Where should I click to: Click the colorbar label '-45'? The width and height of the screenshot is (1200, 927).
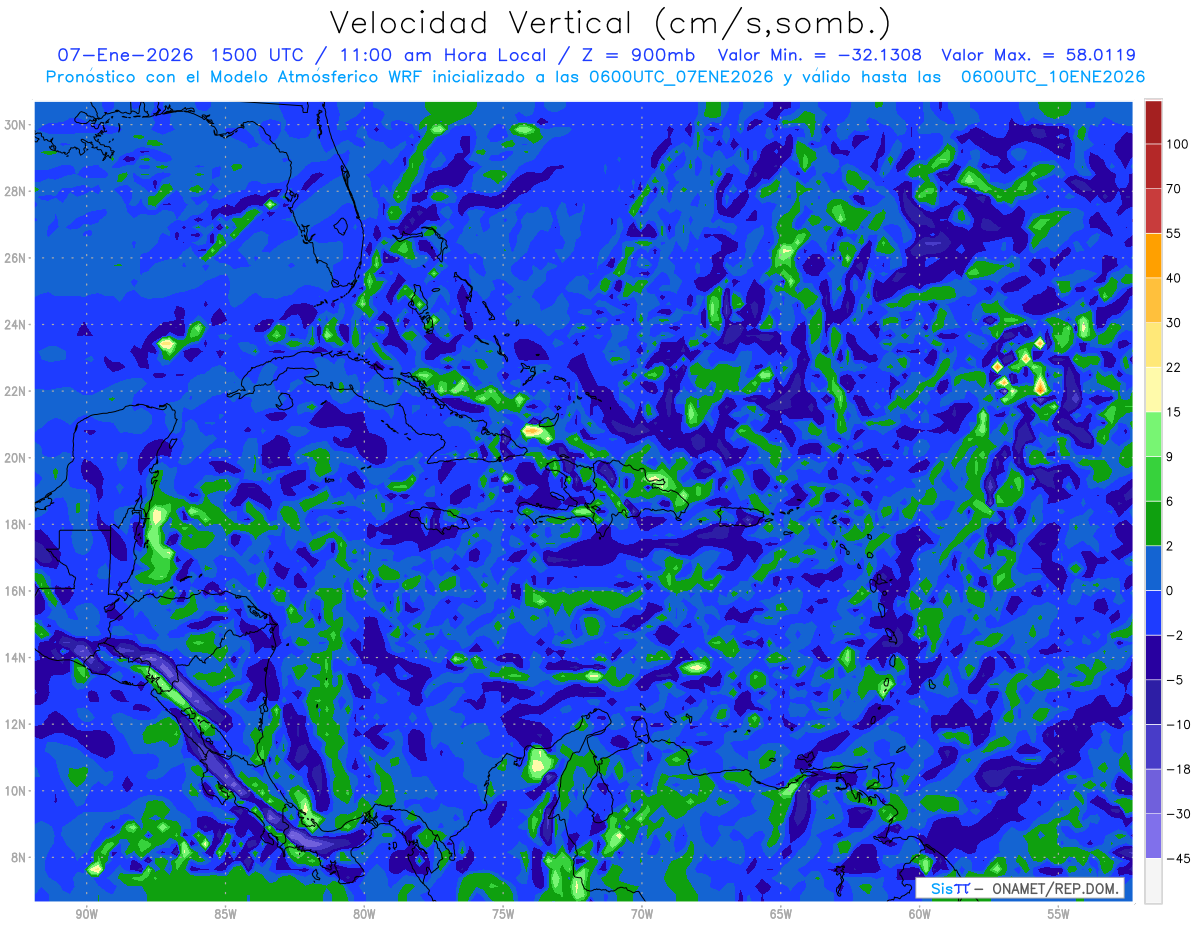click(x=1177, y=858)
